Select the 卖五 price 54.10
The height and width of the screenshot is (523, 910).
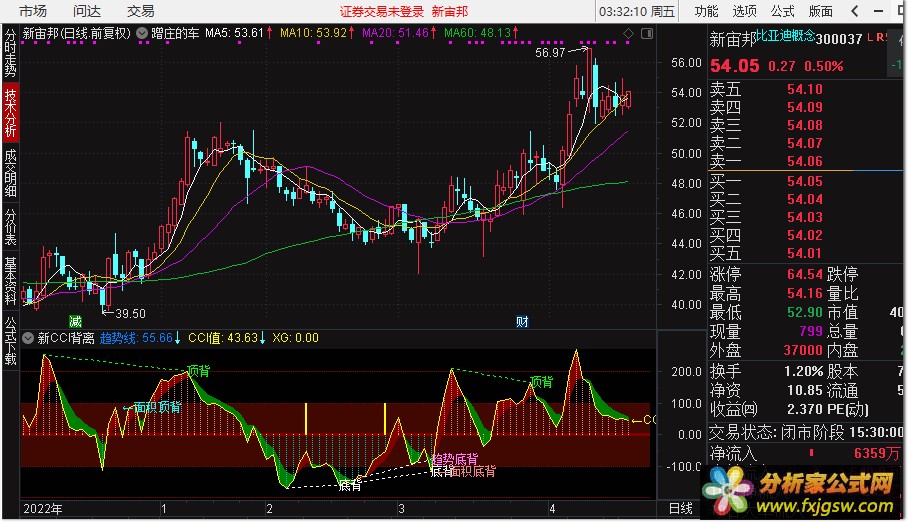tap(804, 89)
